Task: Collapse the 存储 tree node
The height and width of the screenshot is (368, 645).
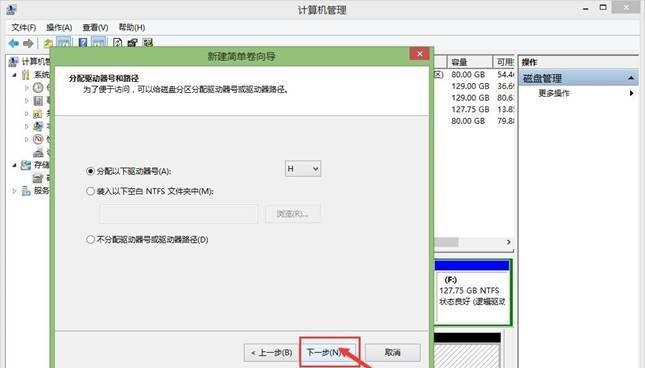Action: (x=15, y=165)
